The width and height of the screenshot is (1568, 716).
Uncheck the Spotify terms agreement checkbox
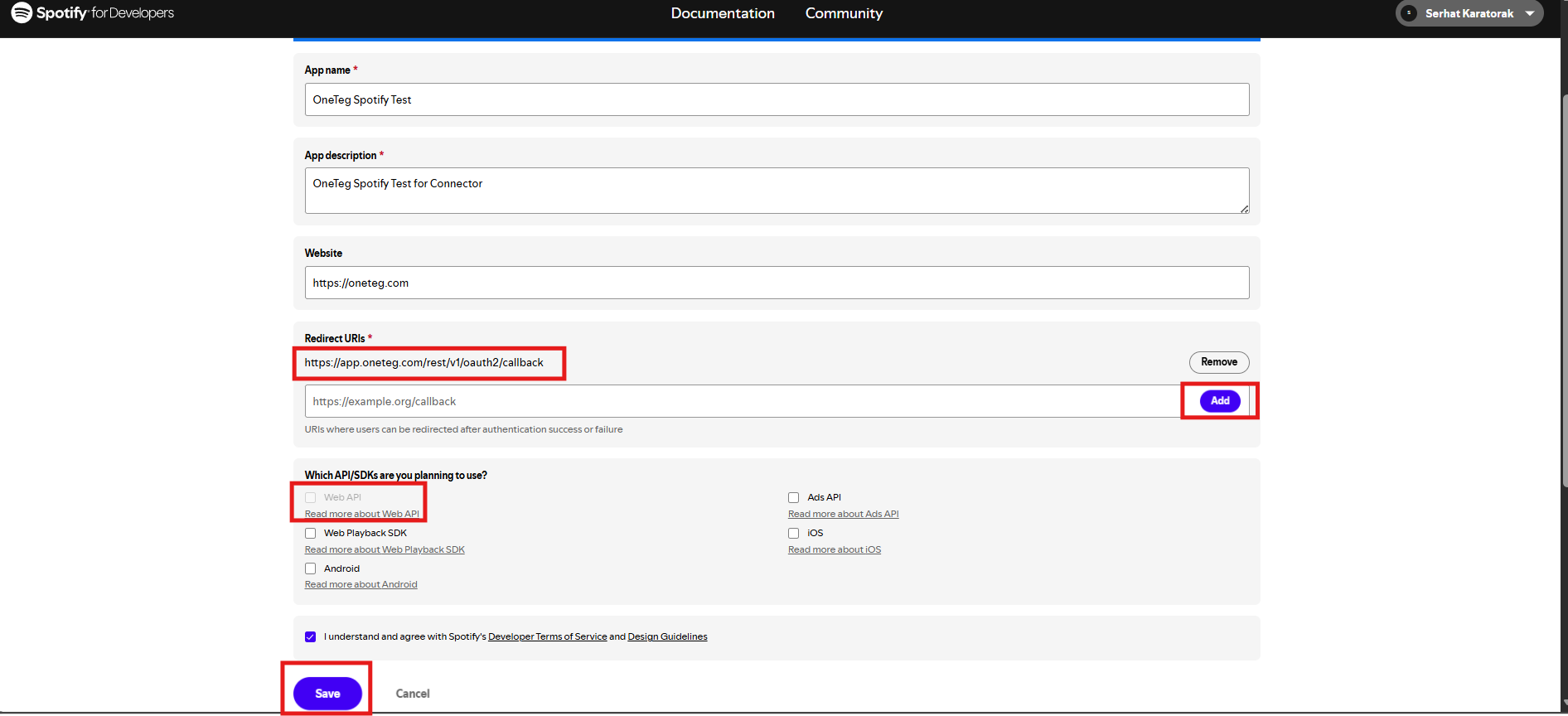[x=311, y=636]
